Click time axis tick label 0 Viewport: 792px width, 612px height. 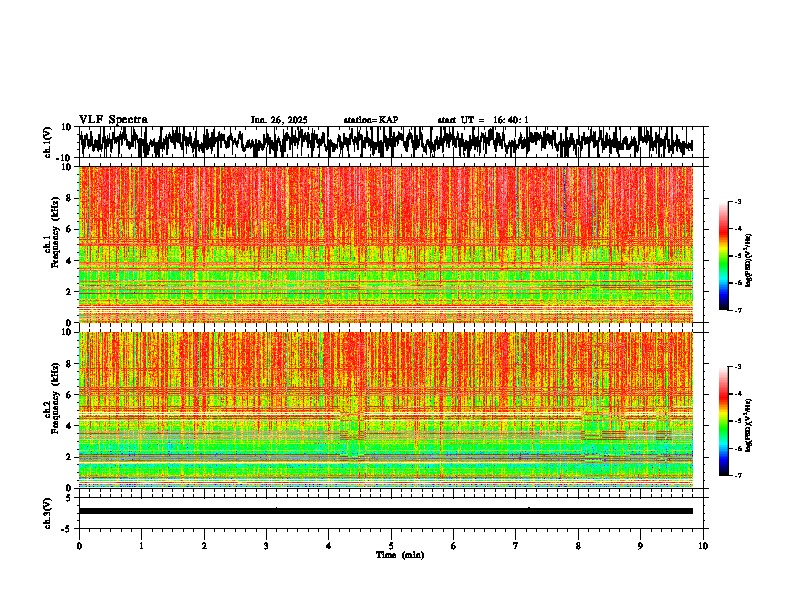coord(79,546)
